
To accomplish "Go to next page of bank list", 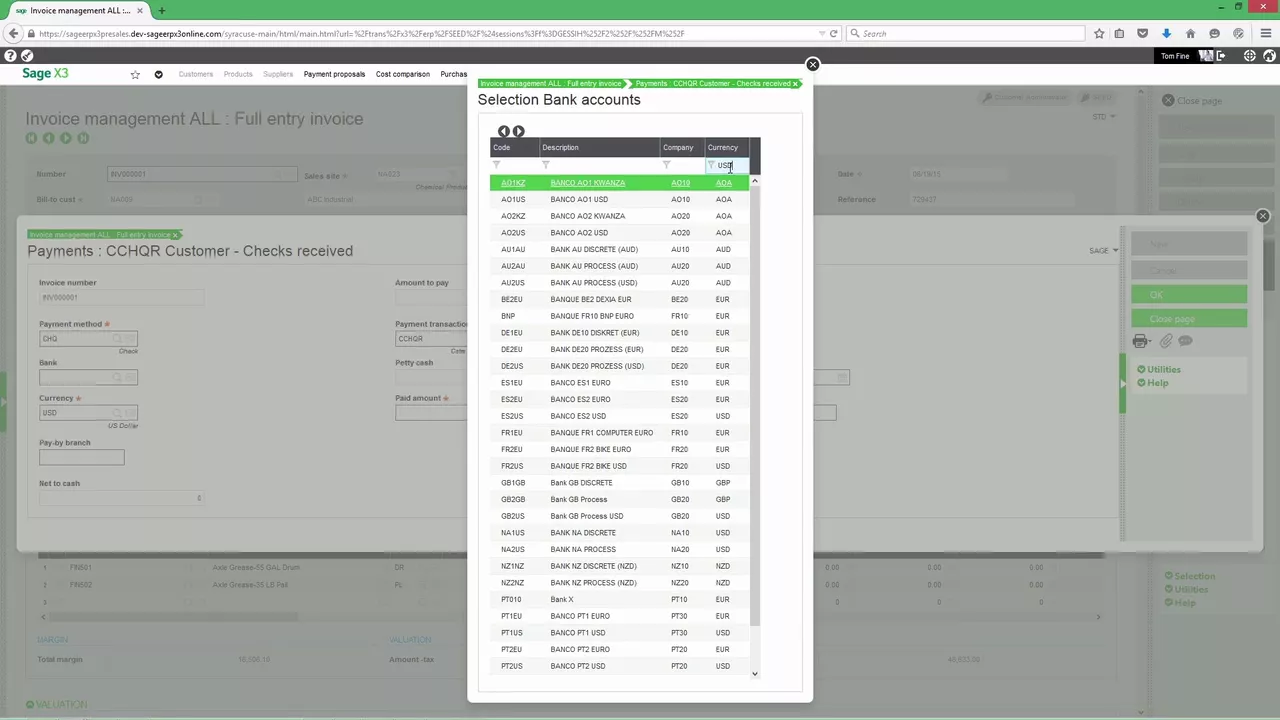I will coord(518,131).
